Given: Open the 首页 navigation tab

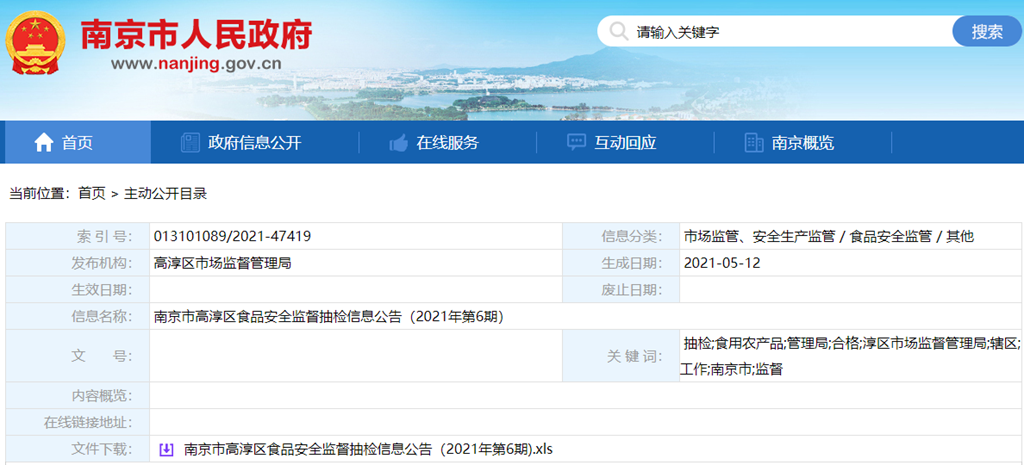Looking at the screenshot, I should click(x=78, y=142).
